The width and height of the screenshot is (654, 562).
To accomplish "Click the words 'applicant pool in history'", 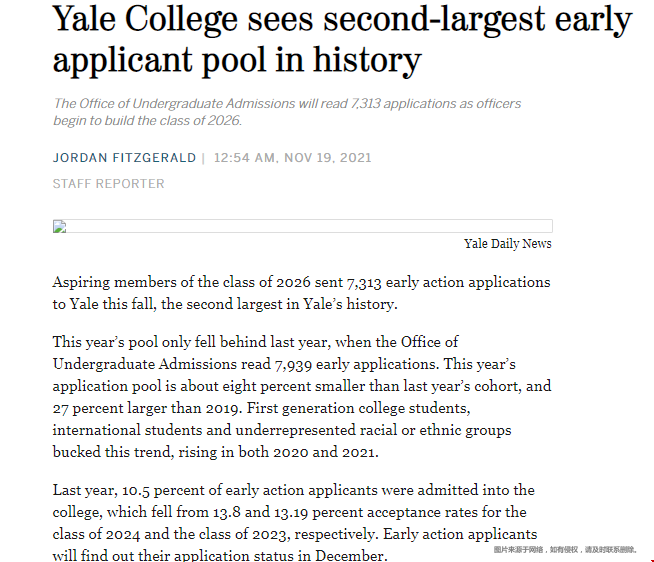I will click(x=237, y=60).
